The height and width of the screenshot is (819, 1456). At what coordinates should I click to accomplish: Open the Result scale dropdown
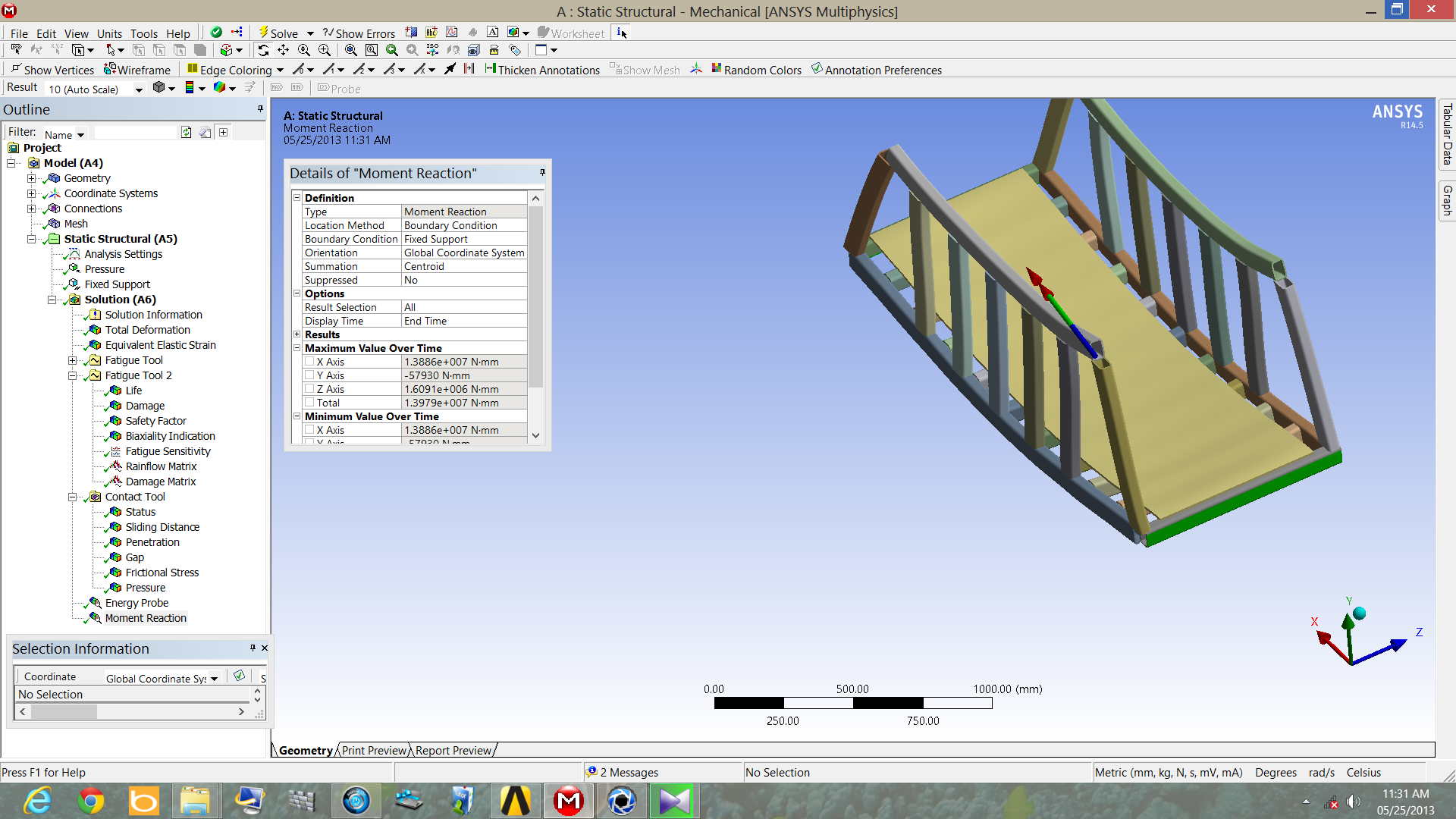click(139, 89)
